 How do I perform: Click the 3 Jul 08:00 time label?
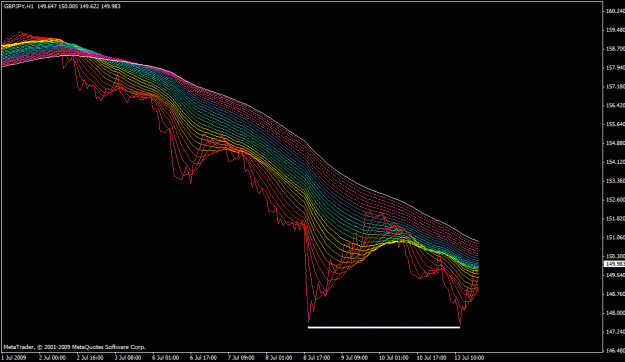tap(128, 358)
